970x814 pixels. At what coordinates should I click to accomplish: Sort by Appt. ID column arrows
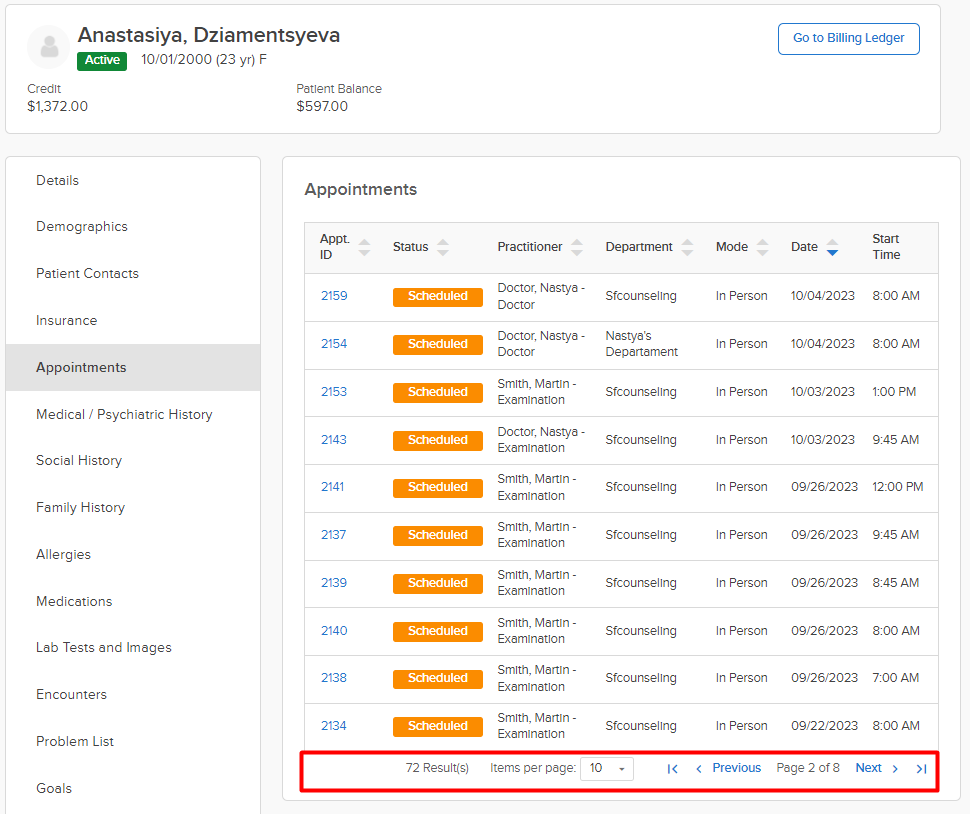[x=364, y=247]
